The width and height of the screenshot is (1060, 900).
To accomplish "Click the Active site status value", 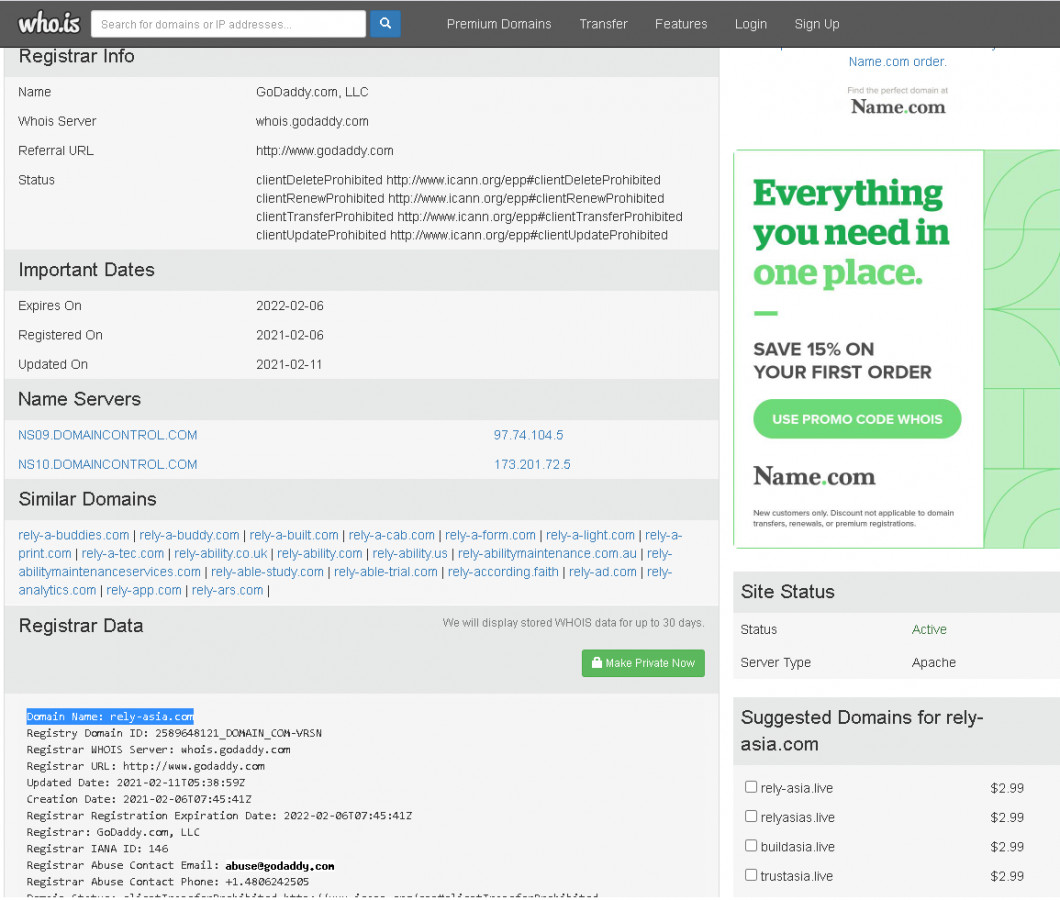I will (x=929, y=630).
